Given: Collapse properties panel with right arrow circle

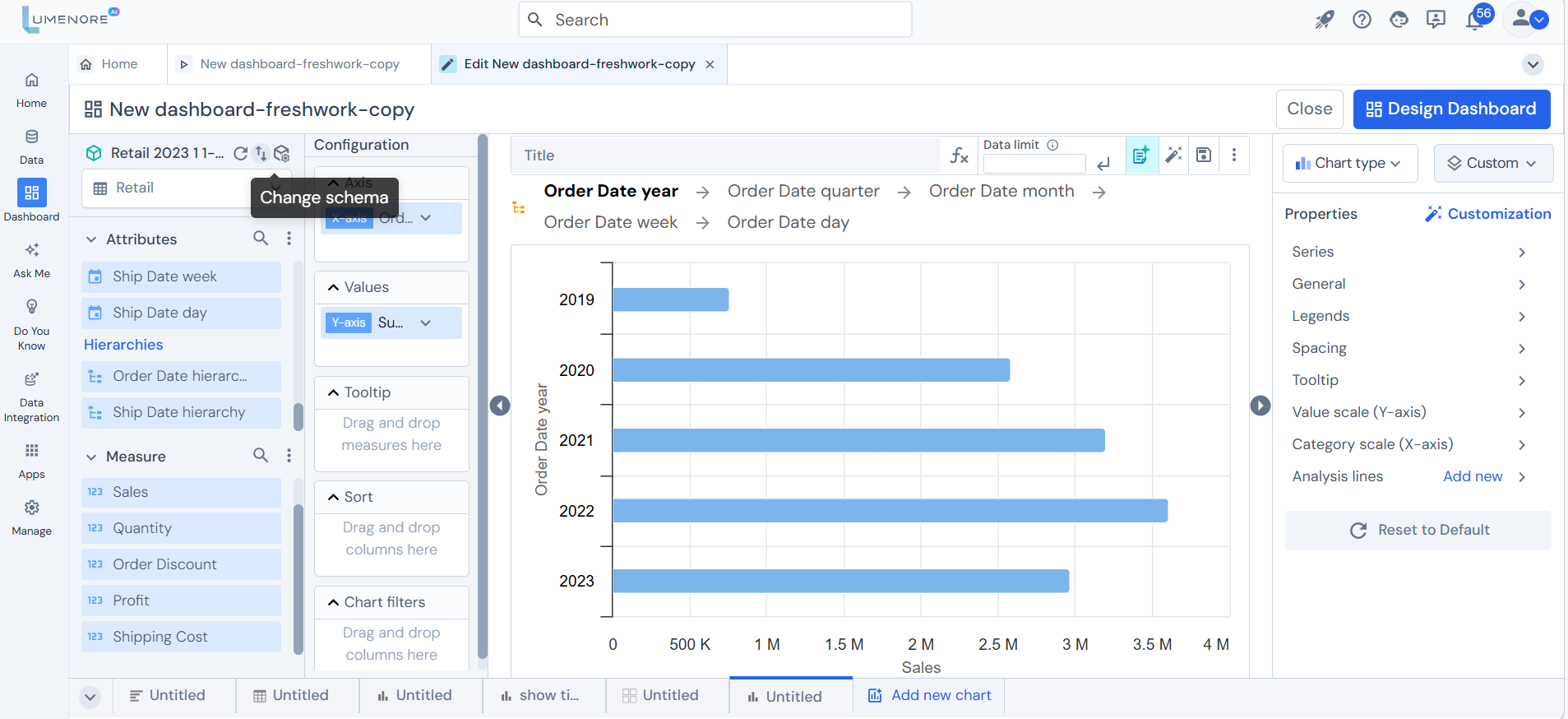Looking at the screenshot, I should [1260, 406].
